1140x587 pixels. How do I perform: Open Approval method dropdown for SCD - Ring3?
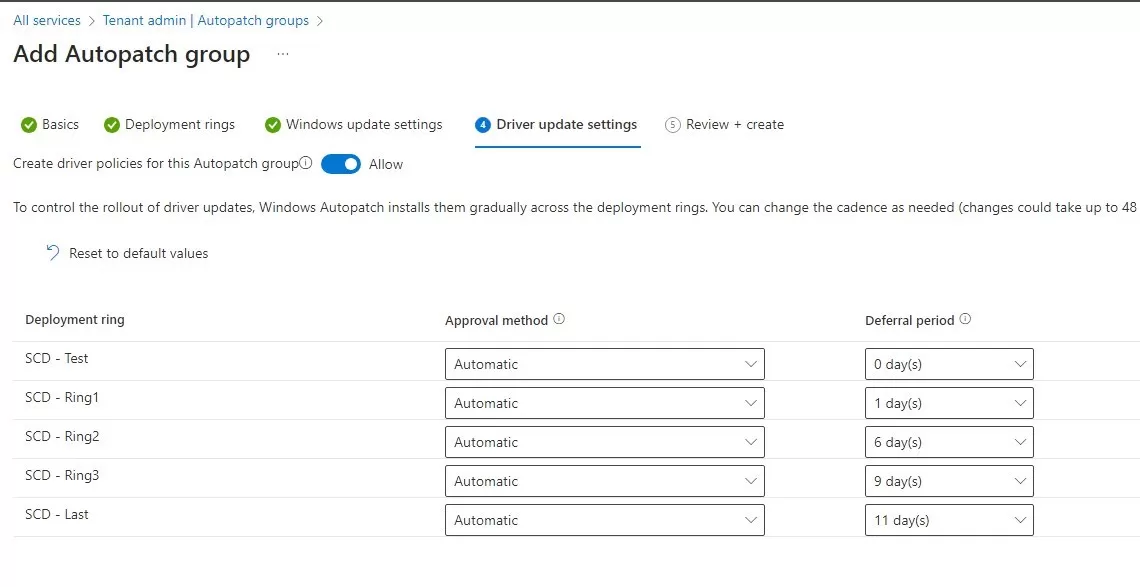(604, 481)
